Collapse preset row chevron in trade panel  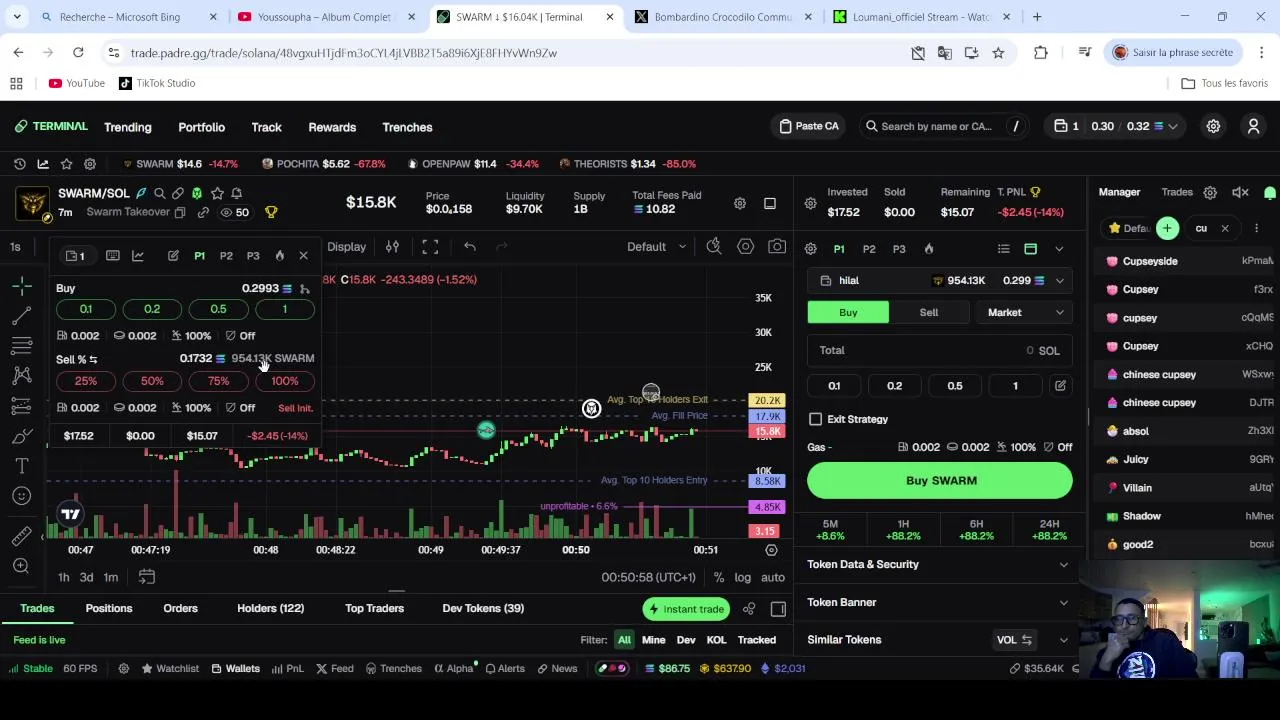coord(1059,249)
